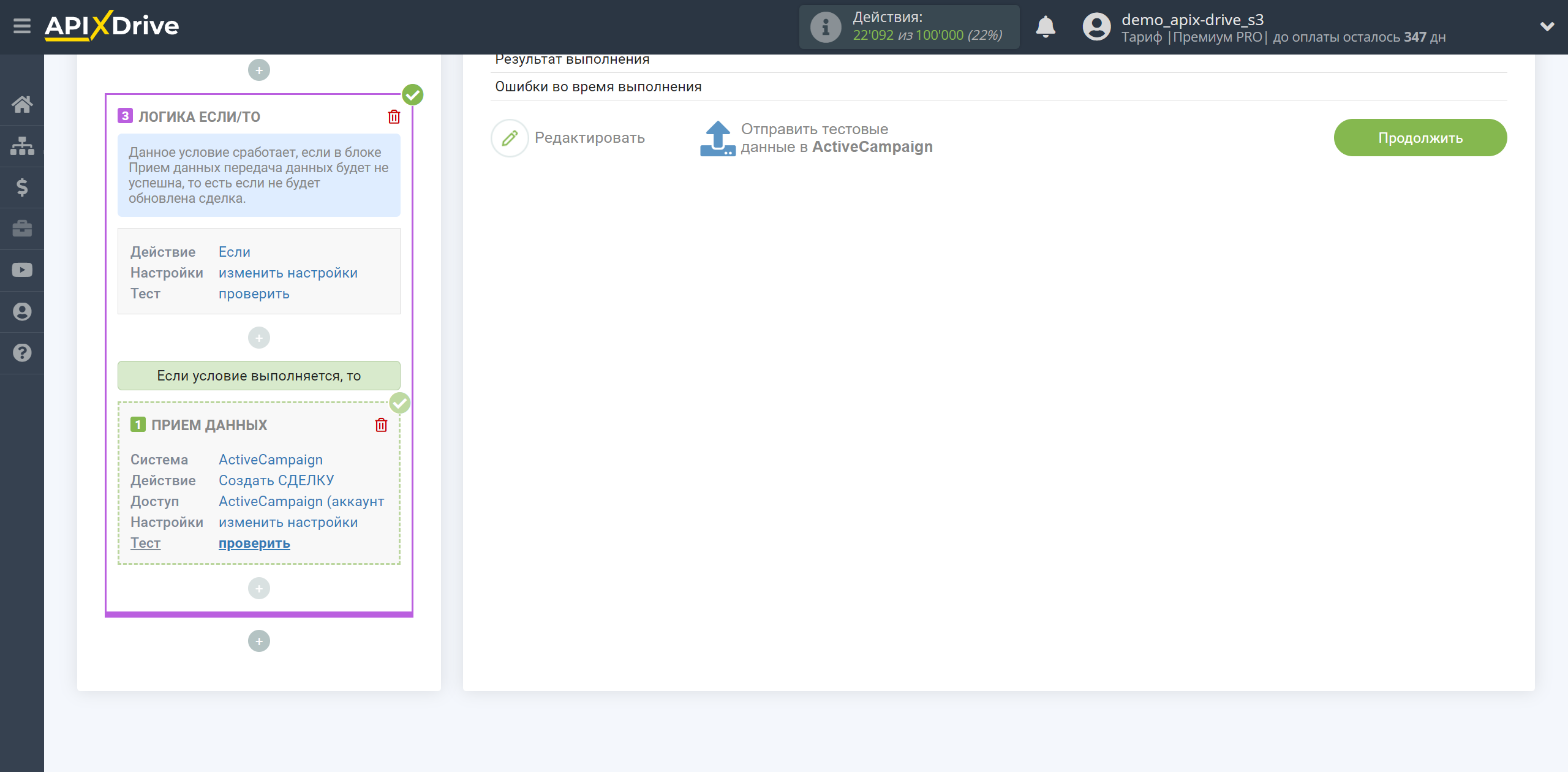Click the Премиум PRO tariff text
This screenshot has width=1568, height=772.
pos(1218,37)
